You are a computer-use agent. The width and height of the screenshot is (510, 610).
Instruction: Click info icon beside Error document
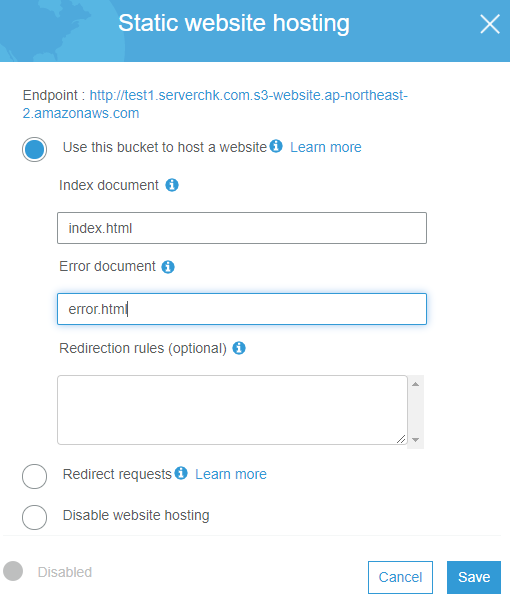[x=168, y=267]
